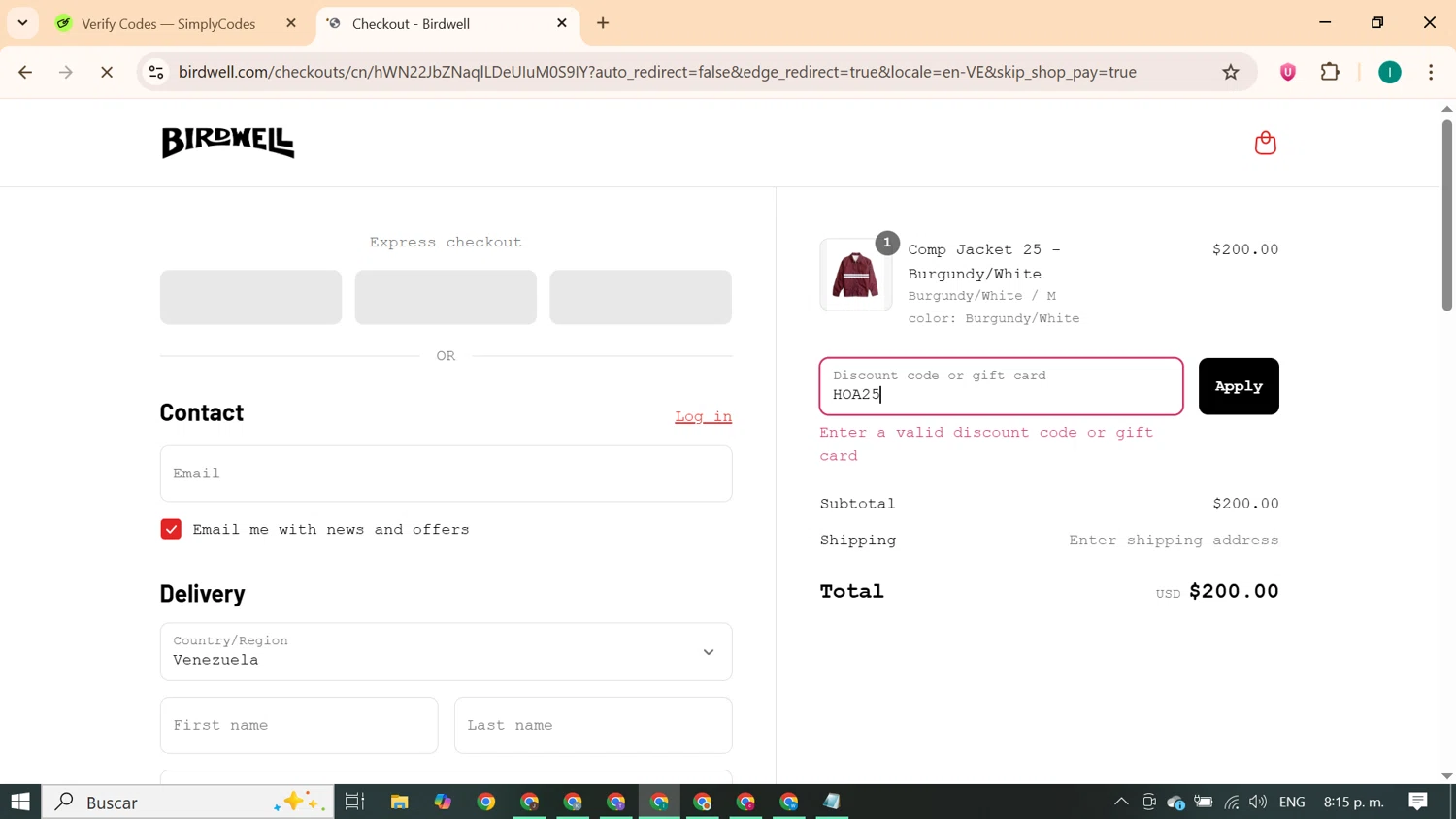Switch to the Verify Codes — SimplyCodes tab
The width and height of the screenshot is (1456, 819).
point(168,23)
